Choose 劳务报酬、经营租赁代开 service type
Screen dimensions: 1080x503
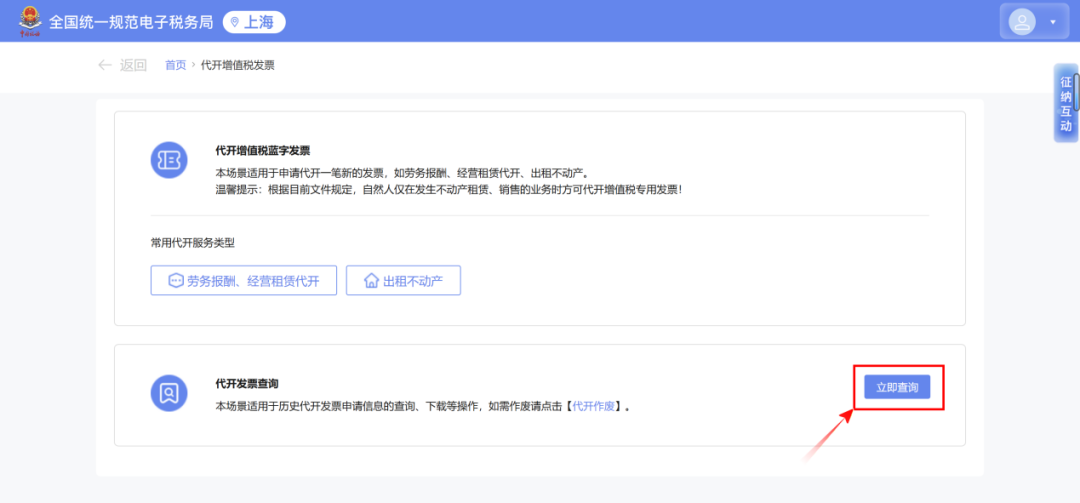click(244, 280)
